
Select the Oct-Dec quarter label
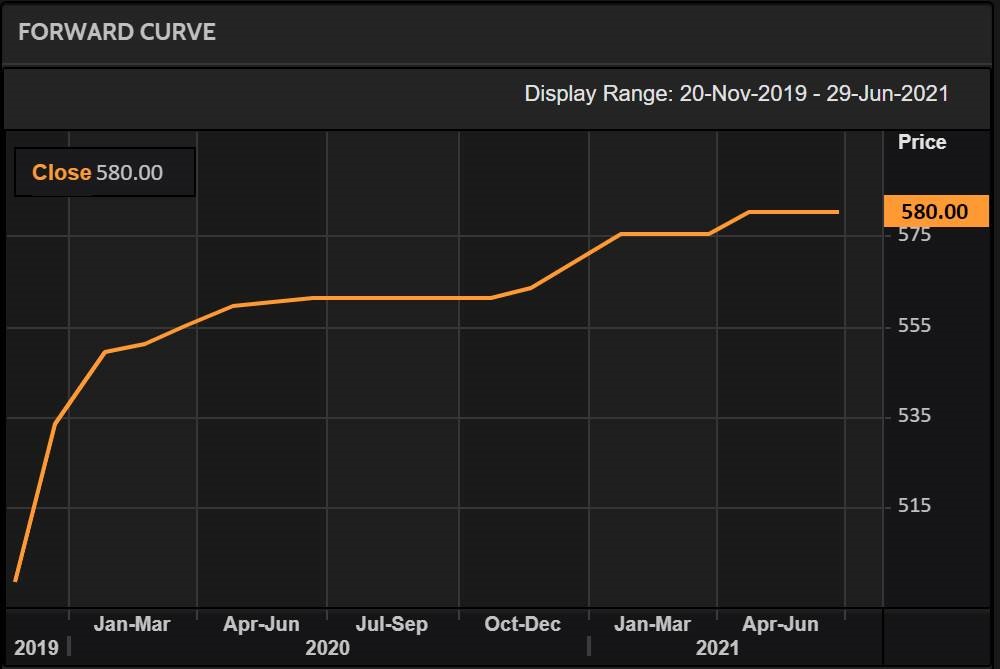click(522, 624)
